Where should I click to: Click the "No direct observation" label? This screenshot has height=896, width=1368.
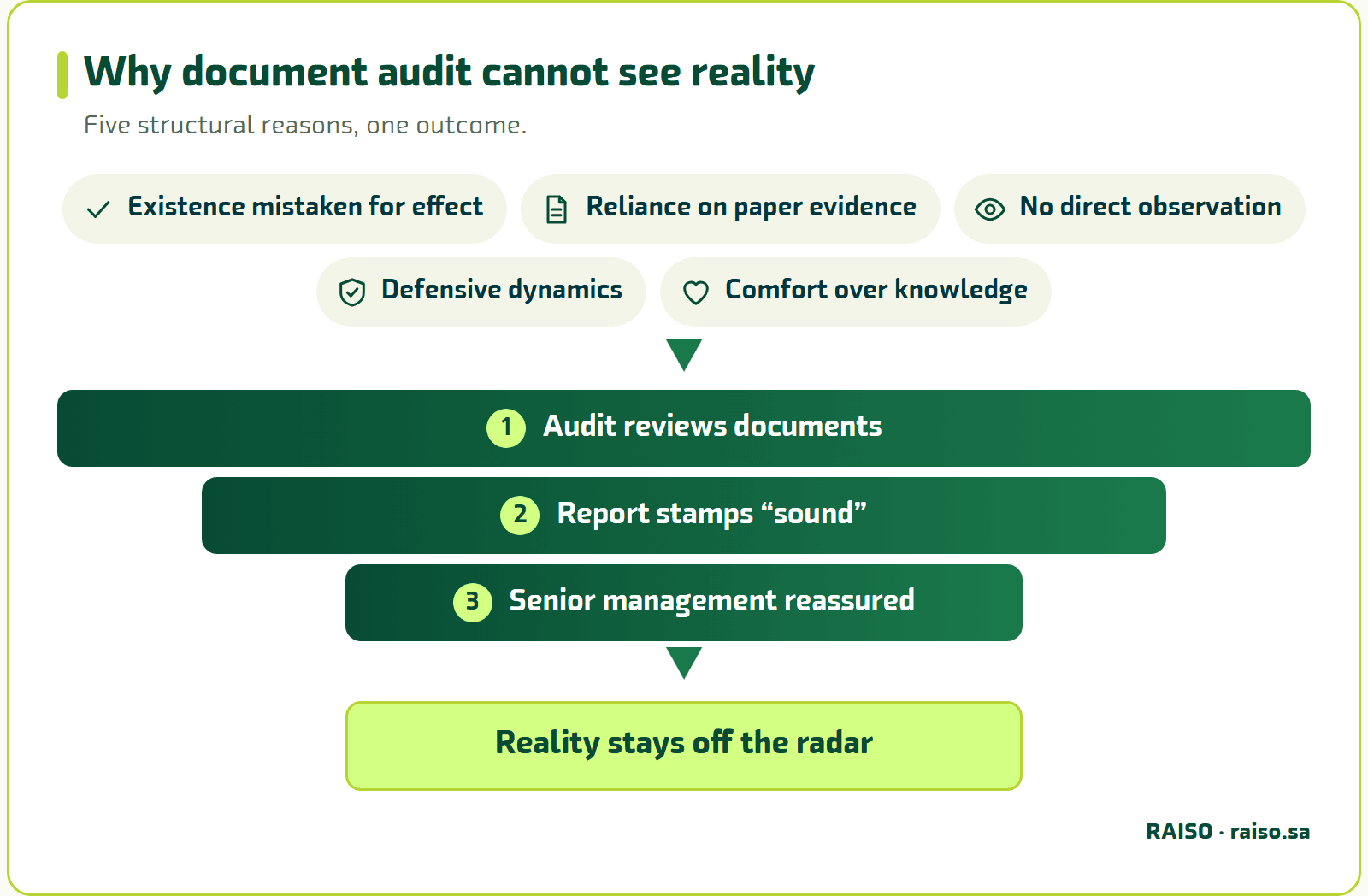coord(1150,207)
